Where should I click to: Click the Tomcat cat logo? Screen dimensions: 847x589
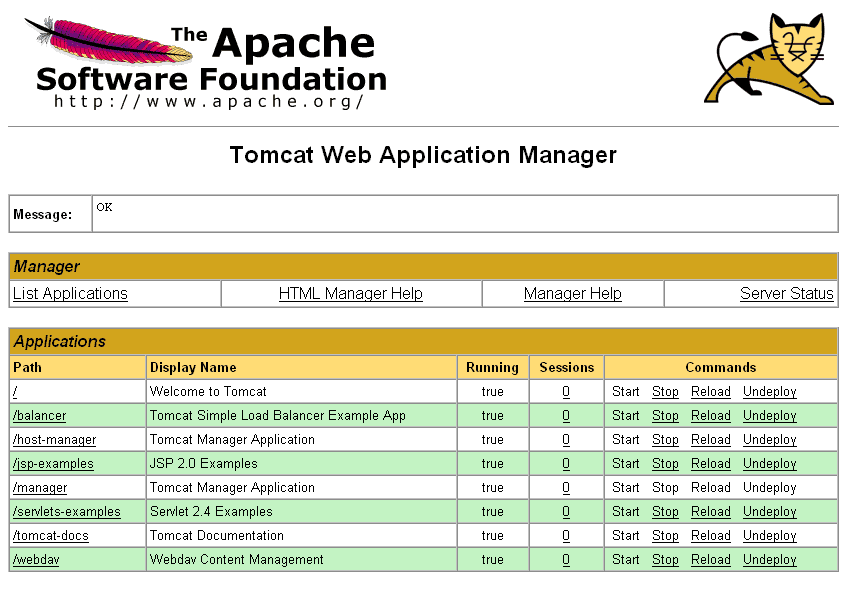(769, 58)
